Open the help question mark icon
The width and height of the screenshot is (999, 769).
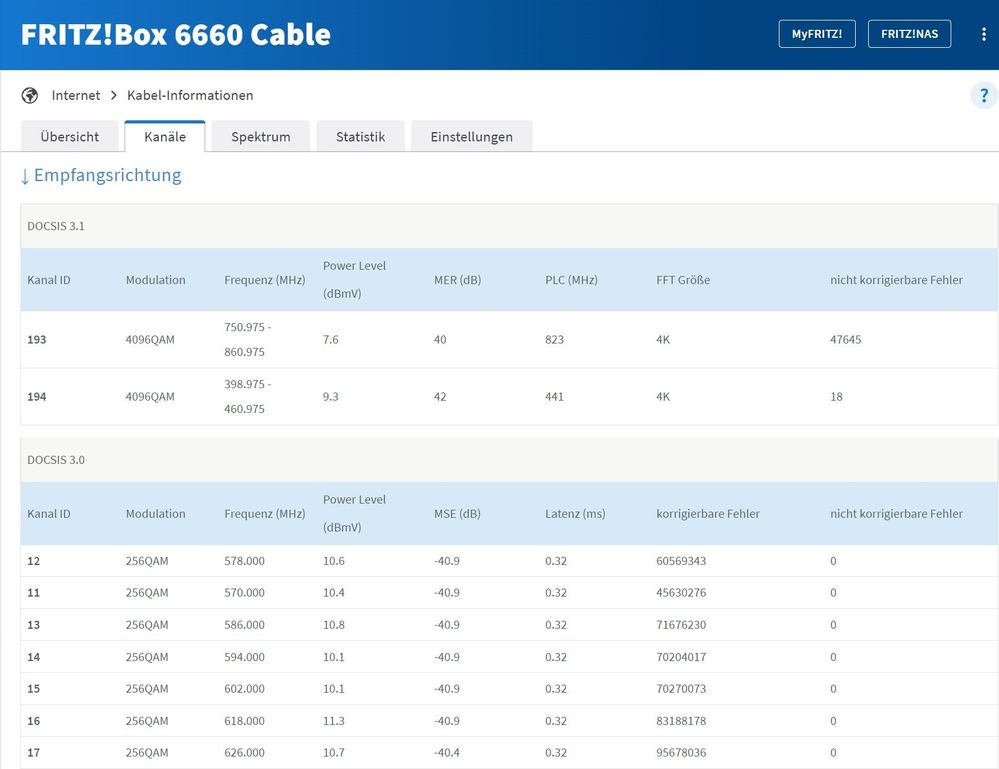[x=983, y=96]
